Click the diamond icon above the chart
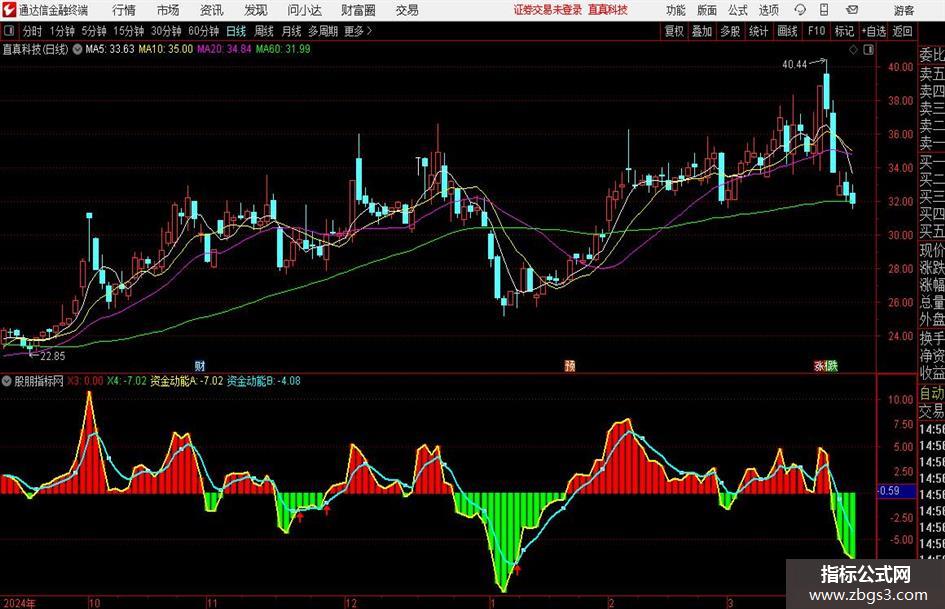The image size is (945, 609). [853, 50]
